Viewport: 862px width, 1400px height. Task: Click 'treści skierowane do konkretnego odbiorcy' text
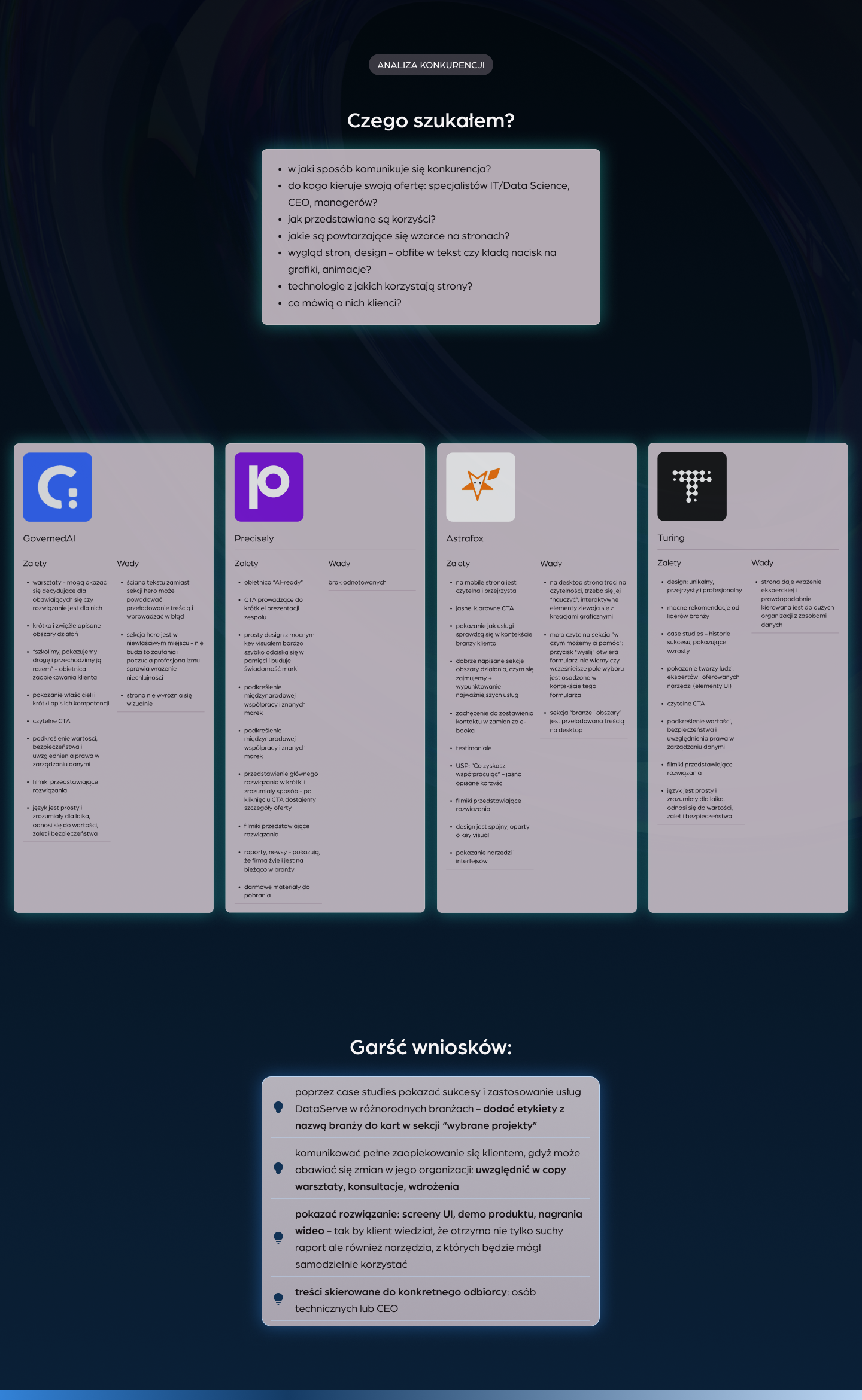click(402, 1292)
